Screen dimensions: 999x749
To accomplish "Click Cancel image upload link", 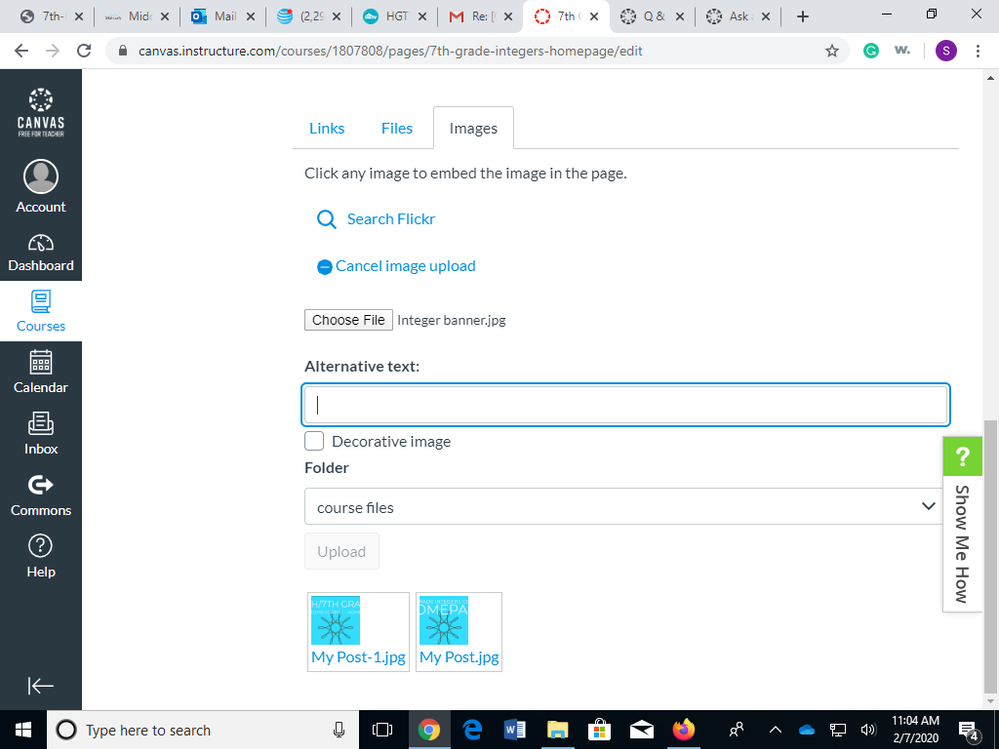I will pos(405,266).
